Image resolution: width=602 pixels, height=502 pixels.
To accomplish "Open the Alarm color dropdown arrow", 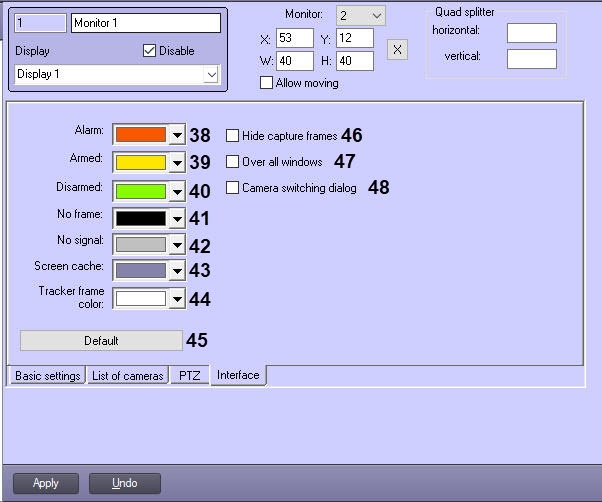I will [x=177, y=135].
